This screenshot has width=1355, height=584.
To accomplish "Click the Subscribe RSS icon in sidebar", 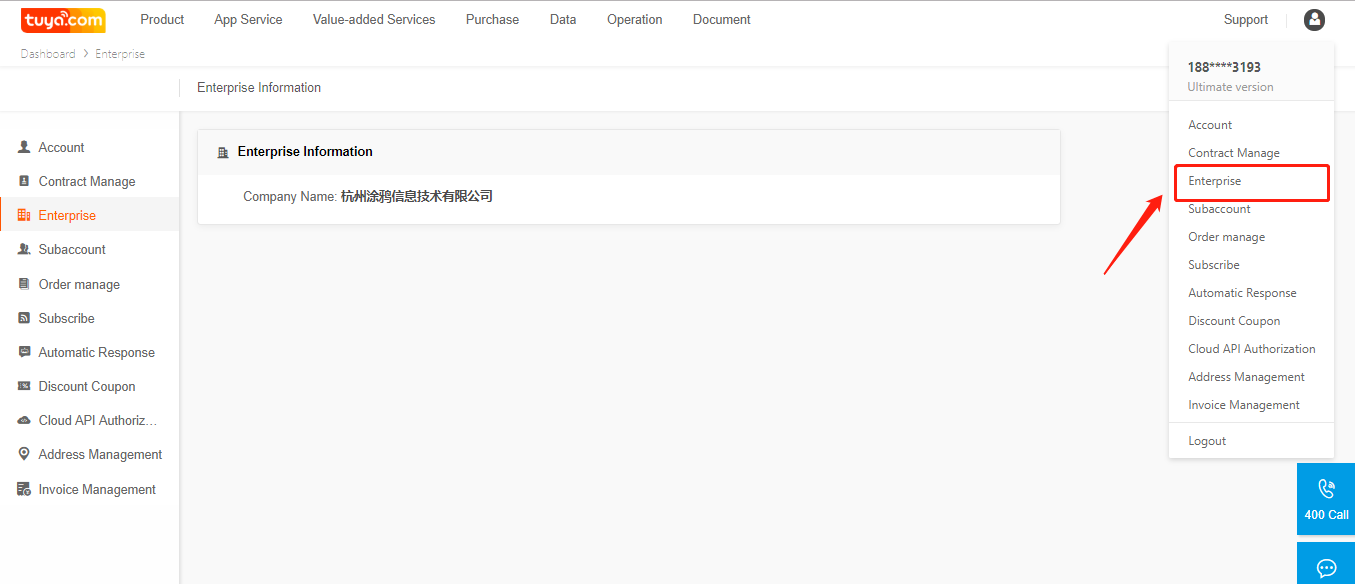I will pos(24,318).
